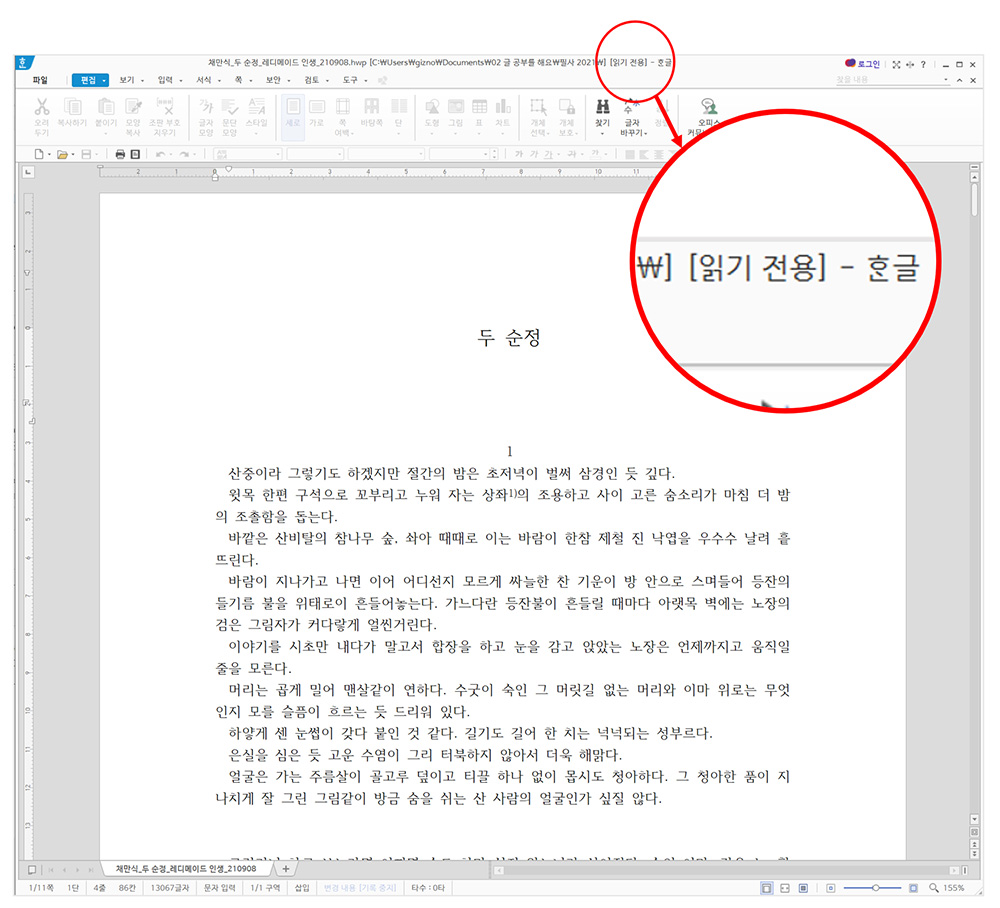Expand the font size combo box
Image resolution: width=1000 pixels, height=908 pixels.
pyautogui.click(x=486, y=154)
